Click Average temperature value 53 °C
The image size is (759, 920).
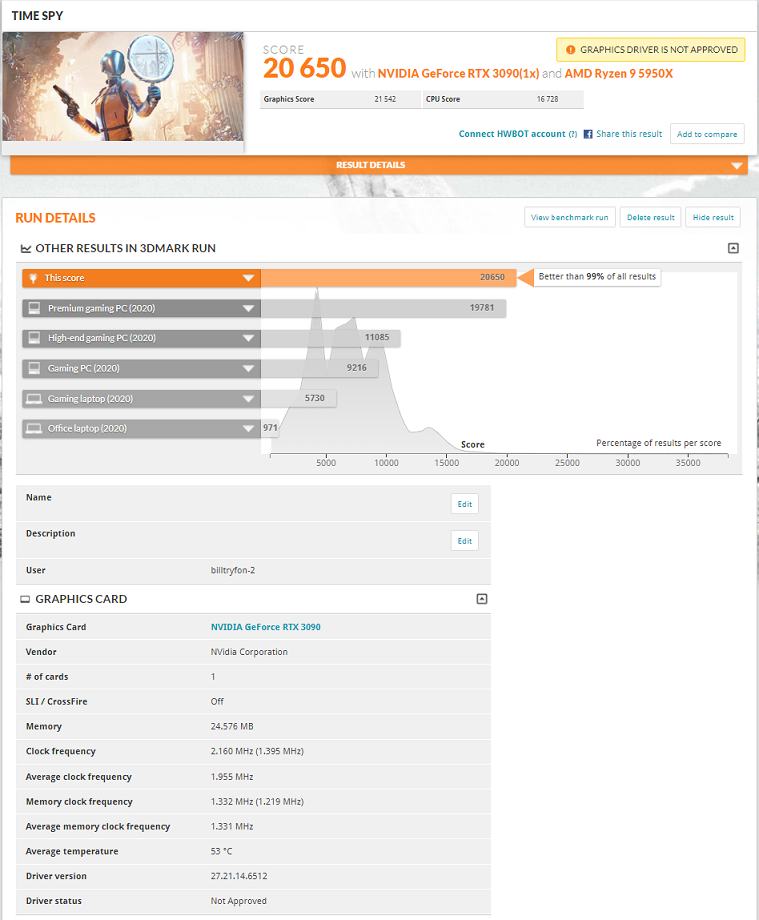point(222,851)
